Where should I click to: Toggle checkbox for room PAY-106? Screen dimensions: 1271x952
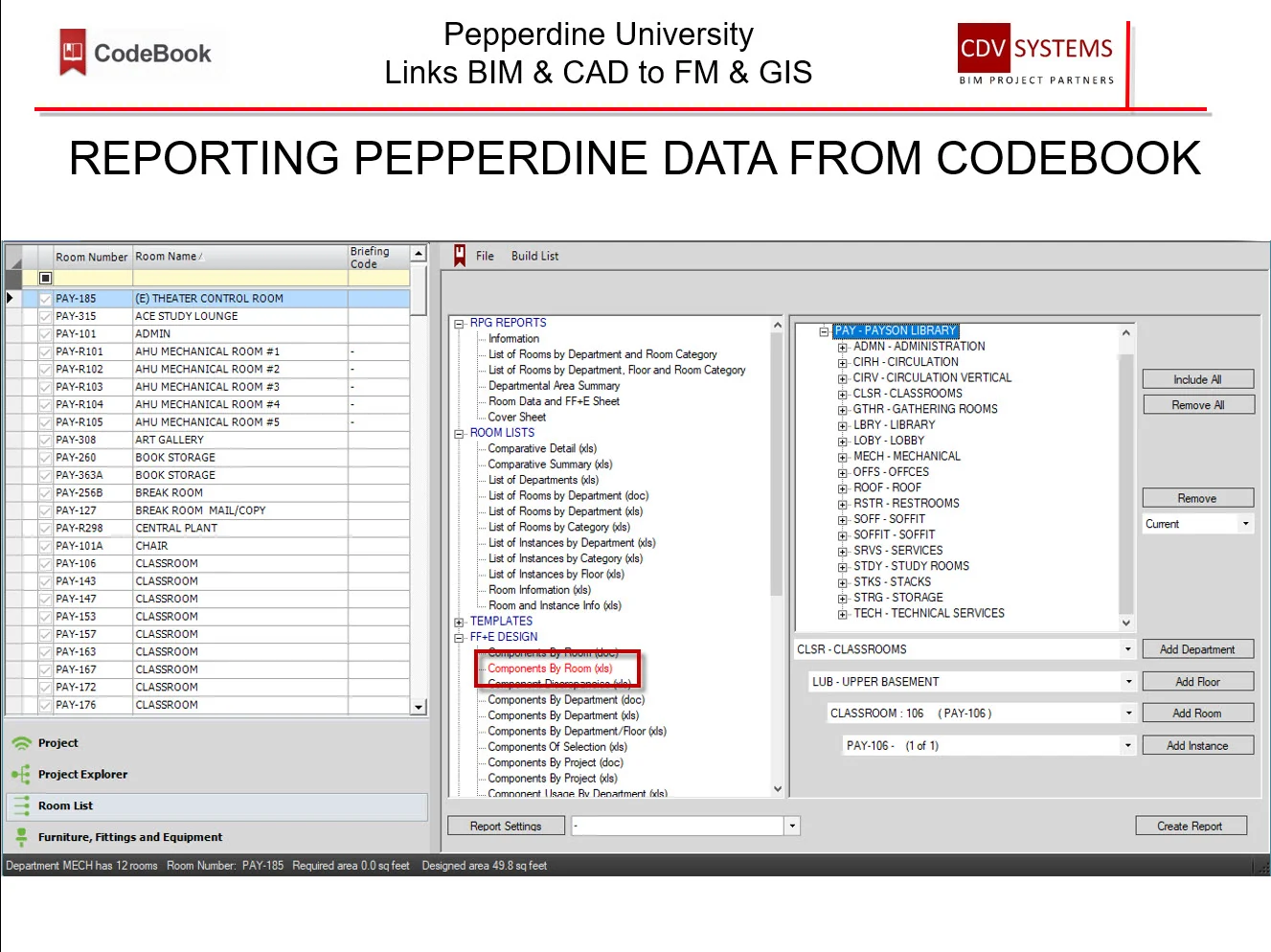[45, 563]
